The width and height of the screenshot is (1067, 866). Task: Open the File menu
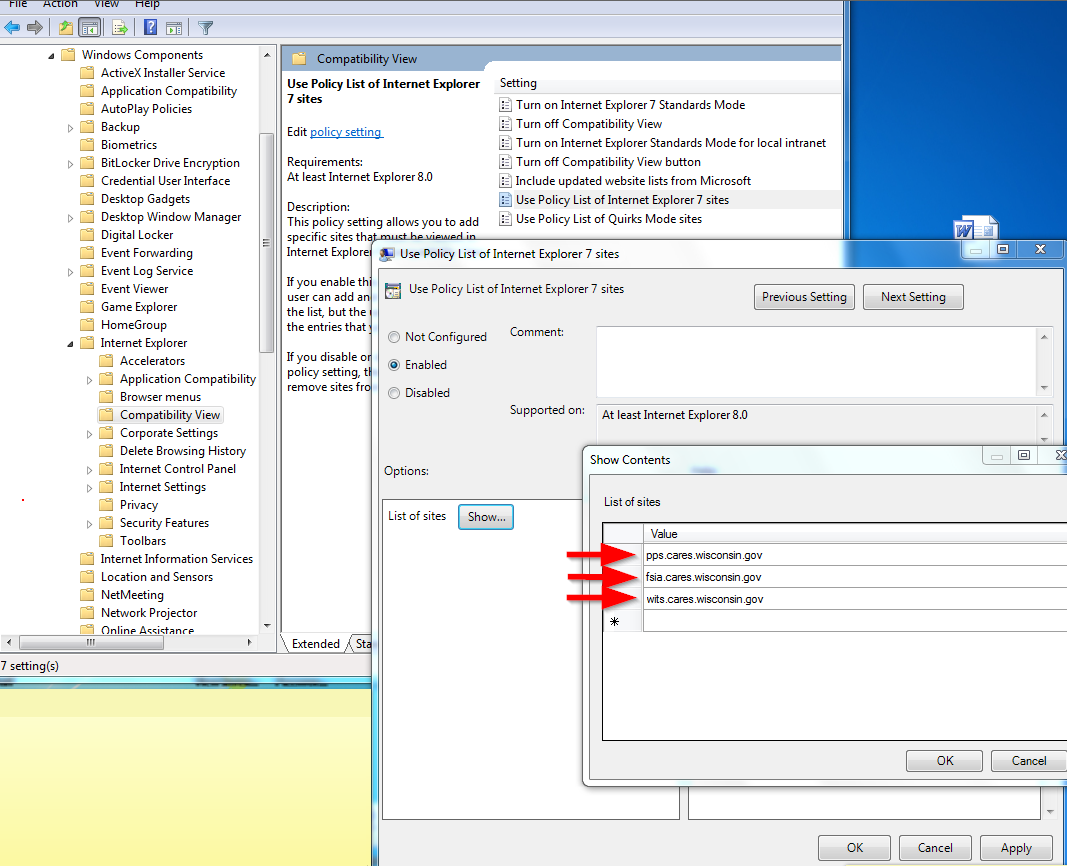coord(18,4)
